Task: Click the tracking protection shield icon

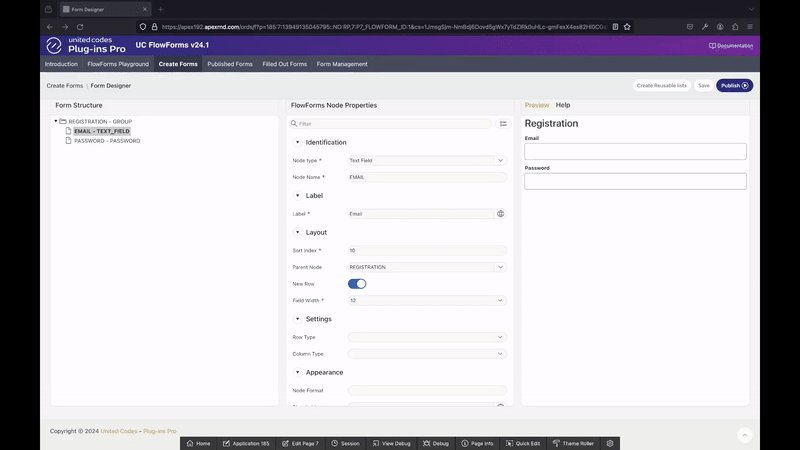Action: coord(143,27)
